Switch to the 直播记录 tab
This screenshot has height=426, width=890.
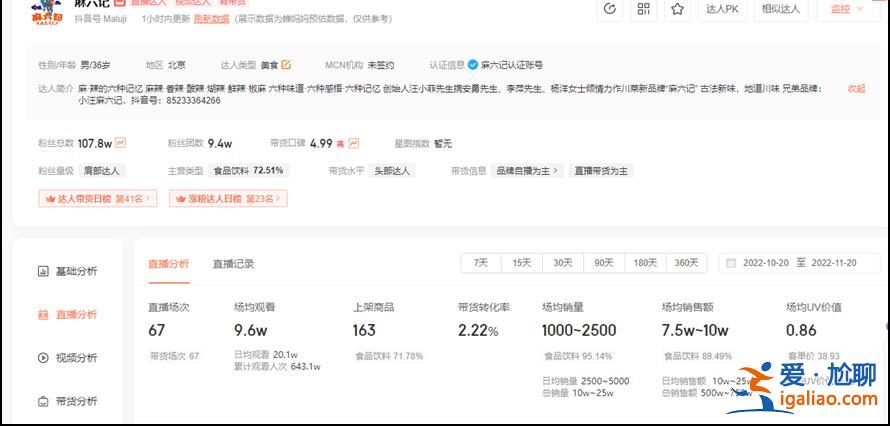233,264
